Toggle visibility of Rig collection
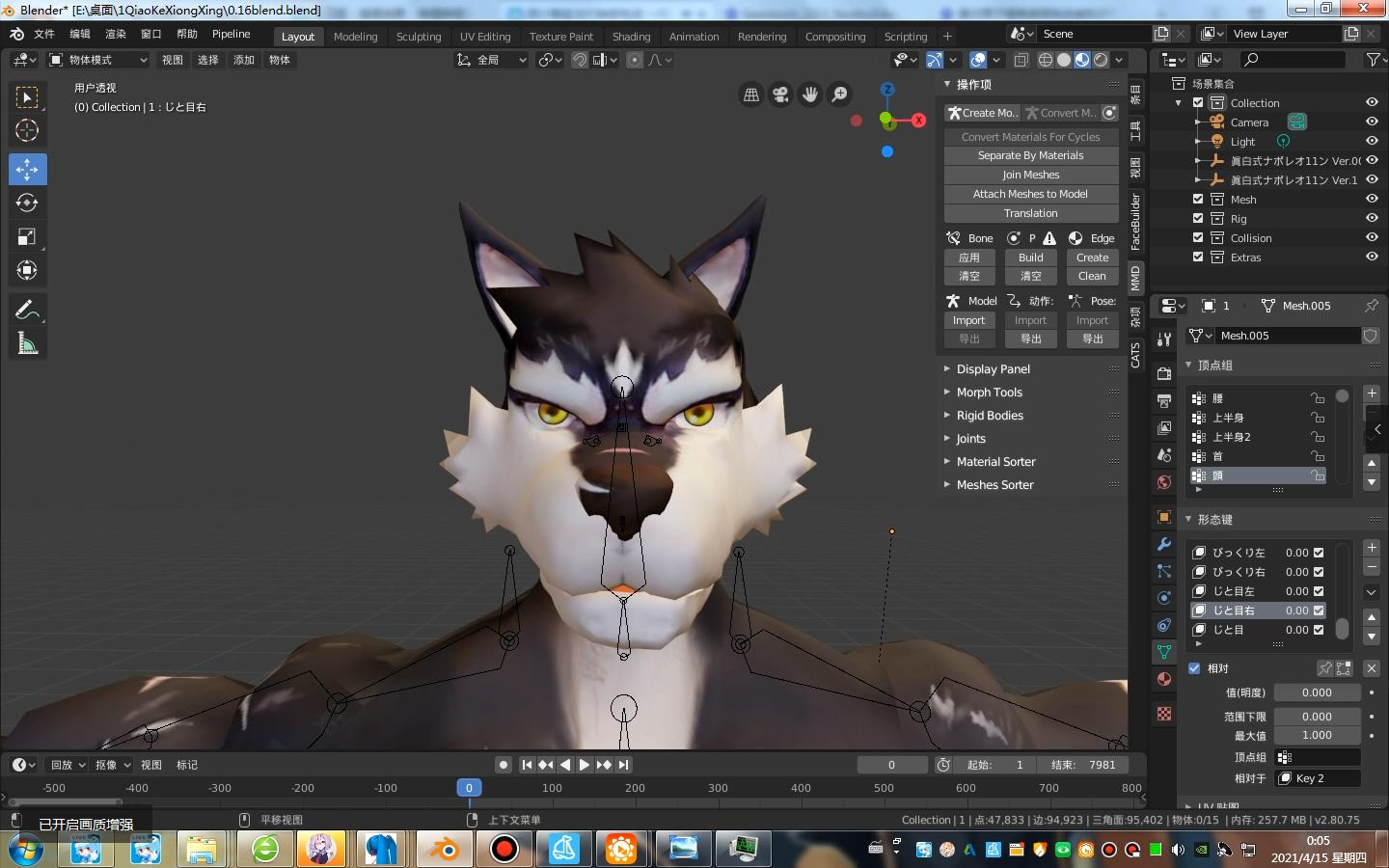This screenshot has width=1389, height=868. point(1372,219)
